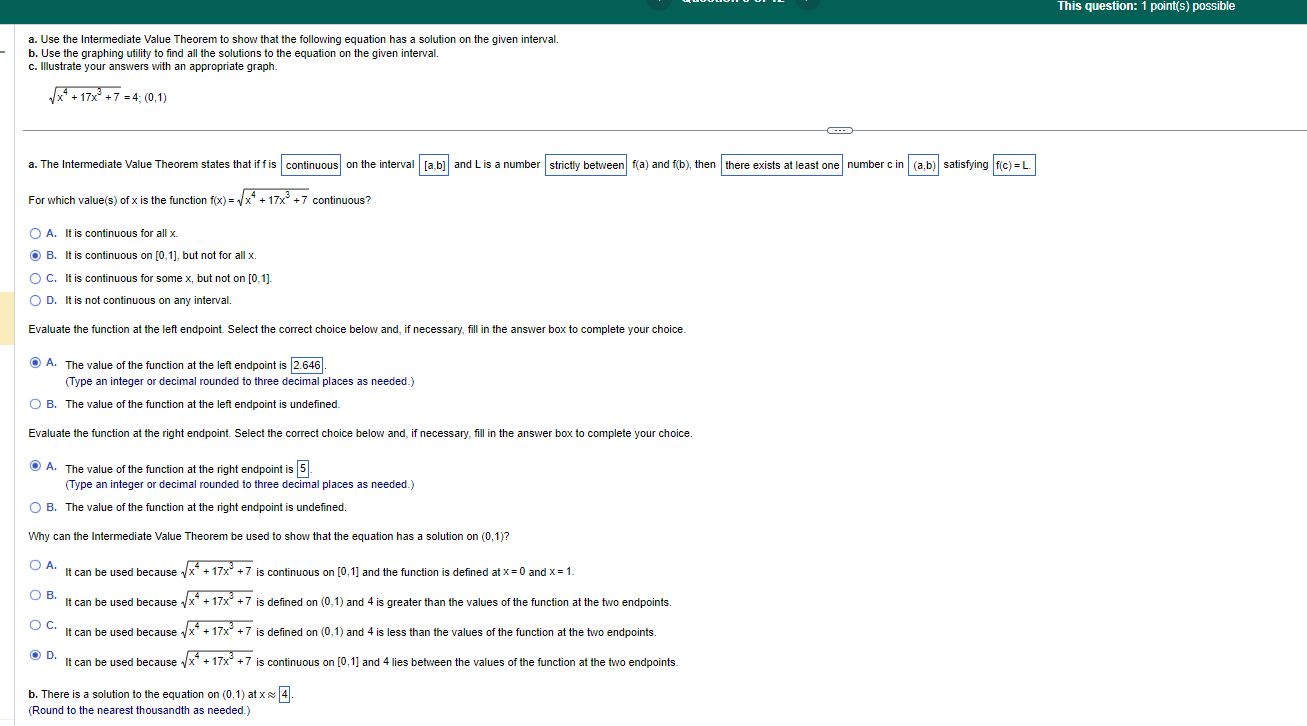This screenshot has height=726, width=1307.
Task: Click the Question counter in the top bar
Action: click(733, 4)
